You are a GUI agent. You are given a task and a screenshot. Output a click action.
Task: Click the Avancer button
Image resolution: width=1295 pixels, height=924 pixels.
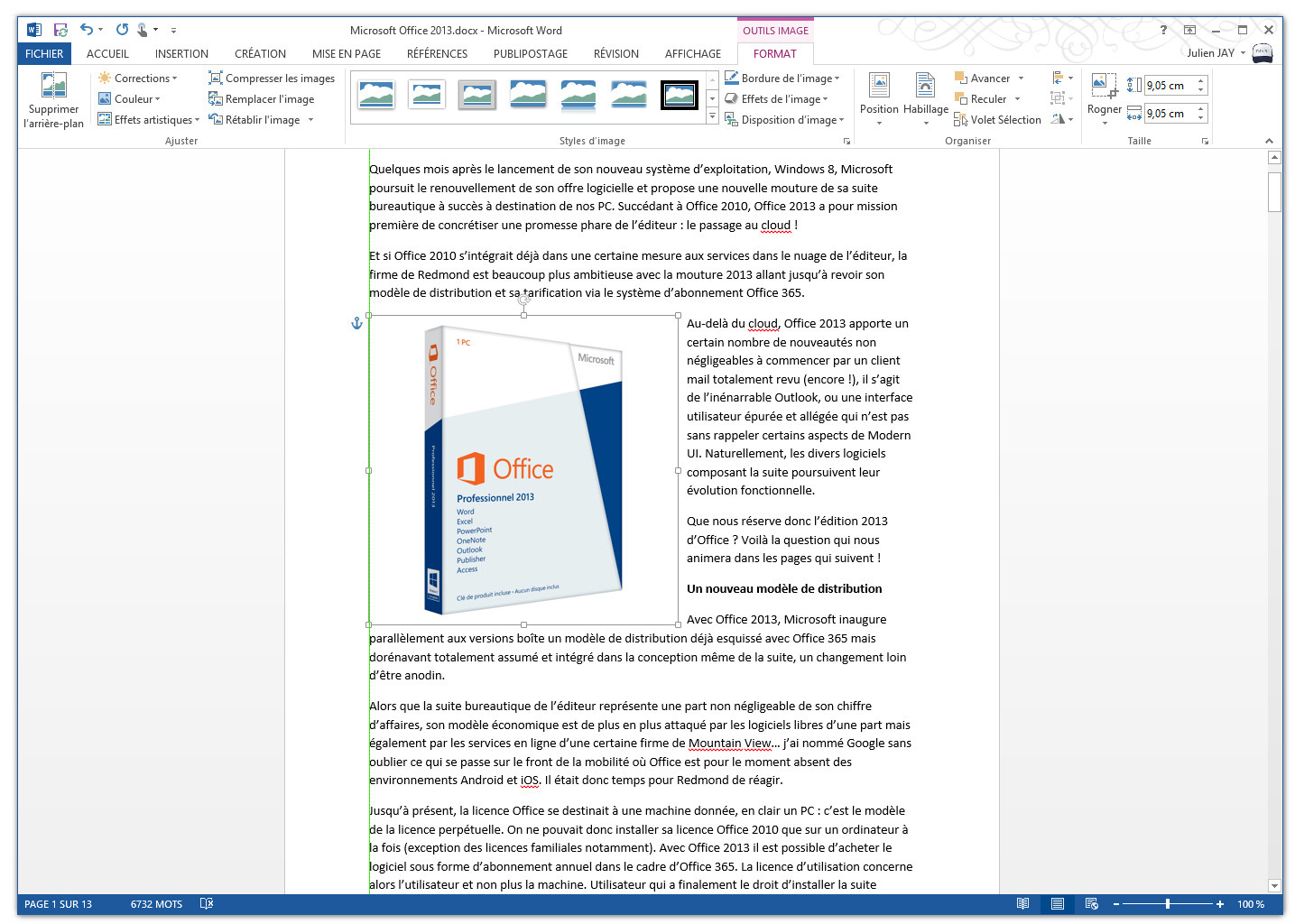click(x=986, y=78)
